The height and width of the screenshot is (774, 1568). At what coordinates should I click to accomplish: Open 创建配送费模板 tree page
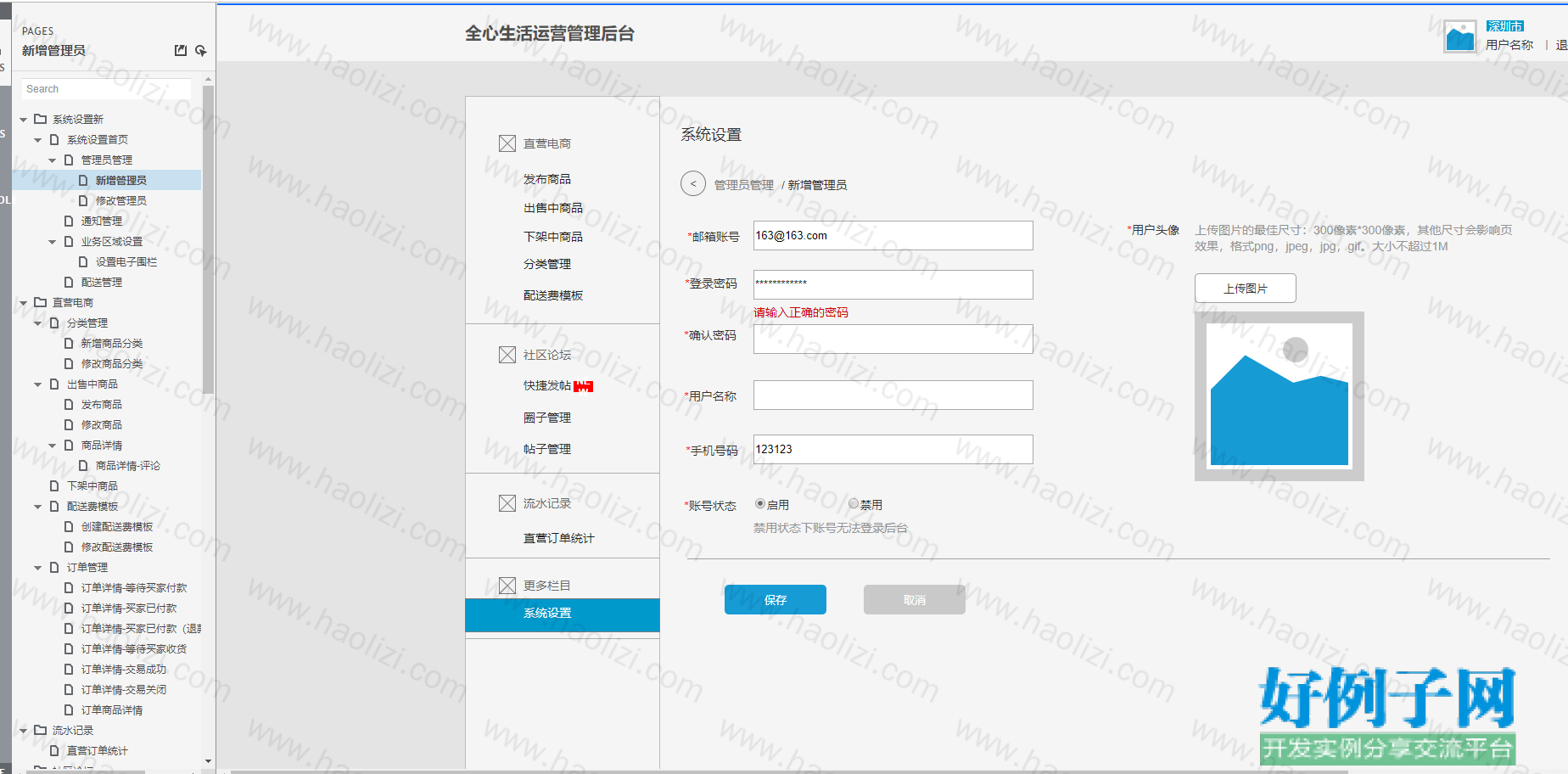(x=117, y=526)
